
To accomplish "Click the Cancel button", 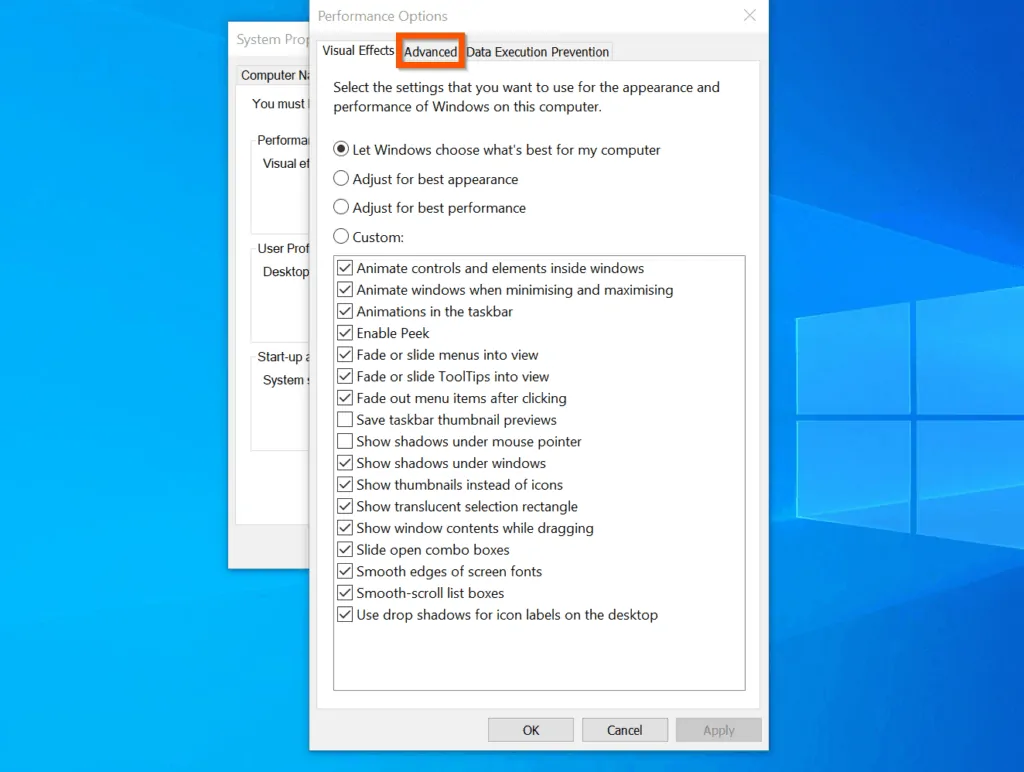I will coord(625,730).
